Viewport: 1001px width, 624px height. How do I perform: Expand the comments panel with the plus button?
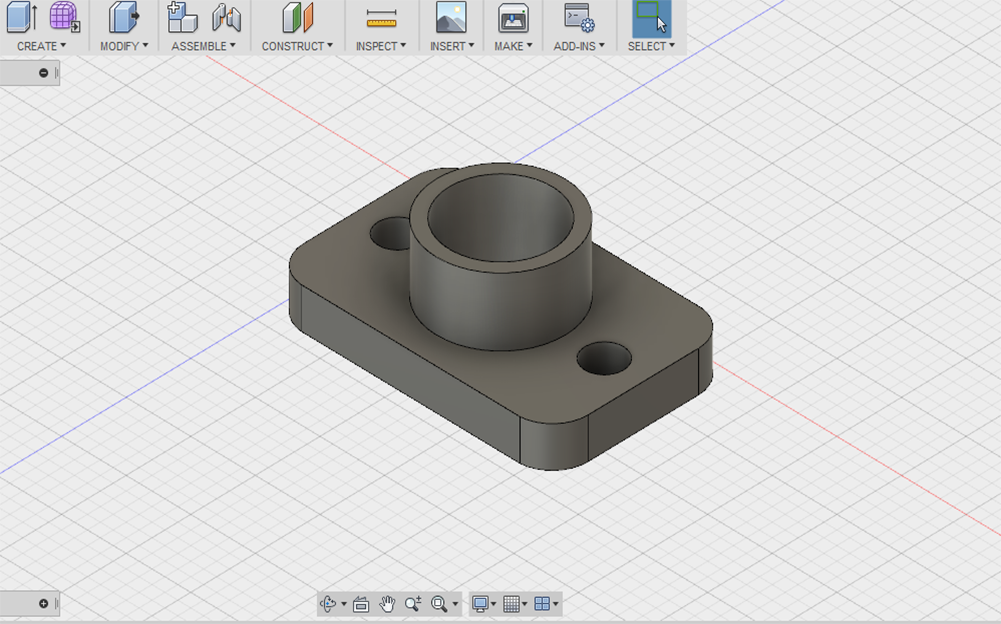click(x=44, y=603)
